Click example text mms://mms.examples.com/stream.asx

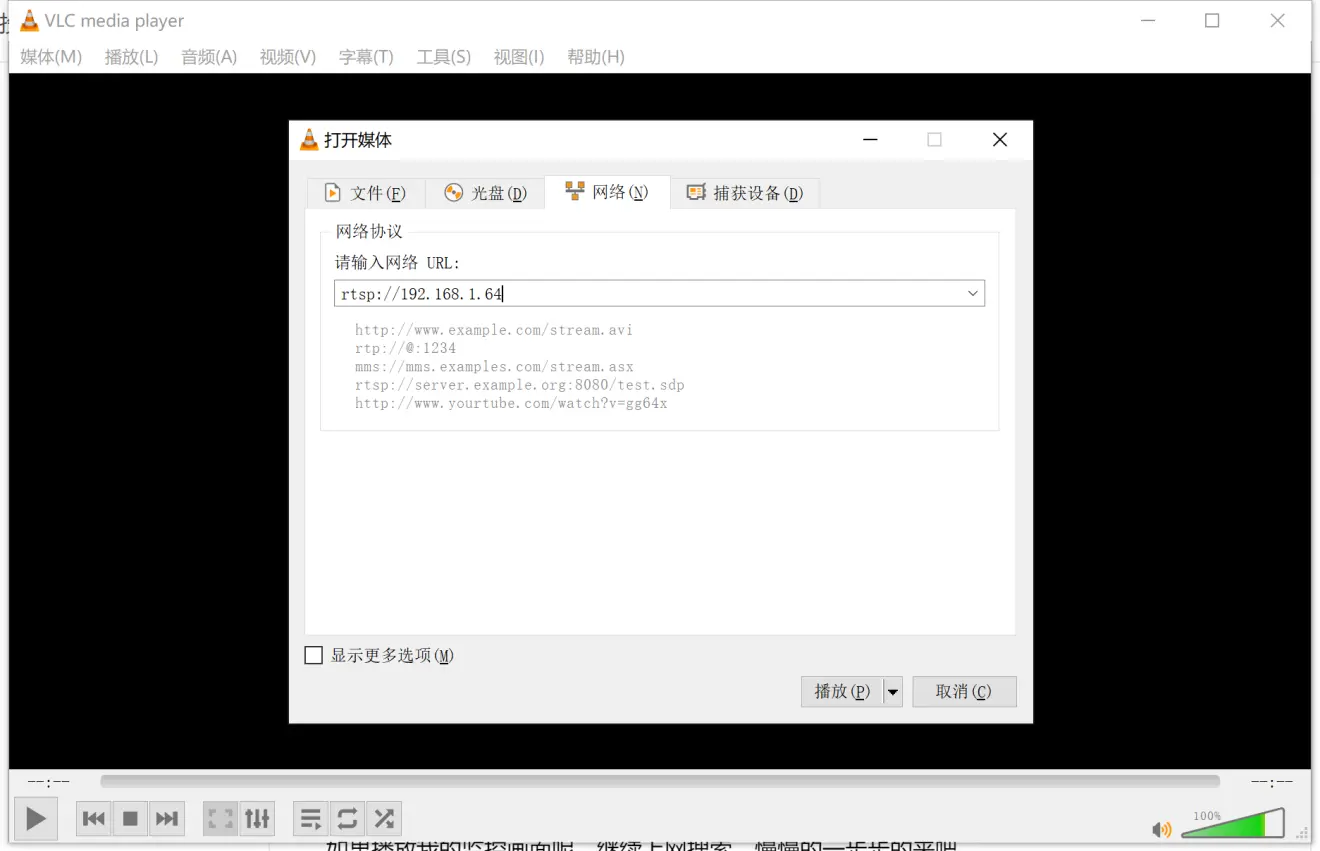[494, 366]
